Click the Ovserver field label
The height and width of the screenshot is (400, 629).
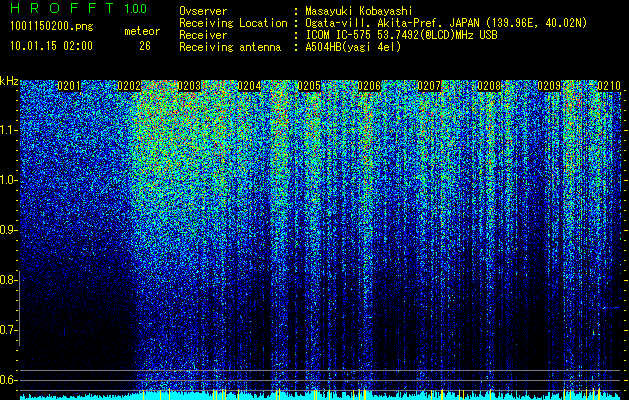[203, 11]
